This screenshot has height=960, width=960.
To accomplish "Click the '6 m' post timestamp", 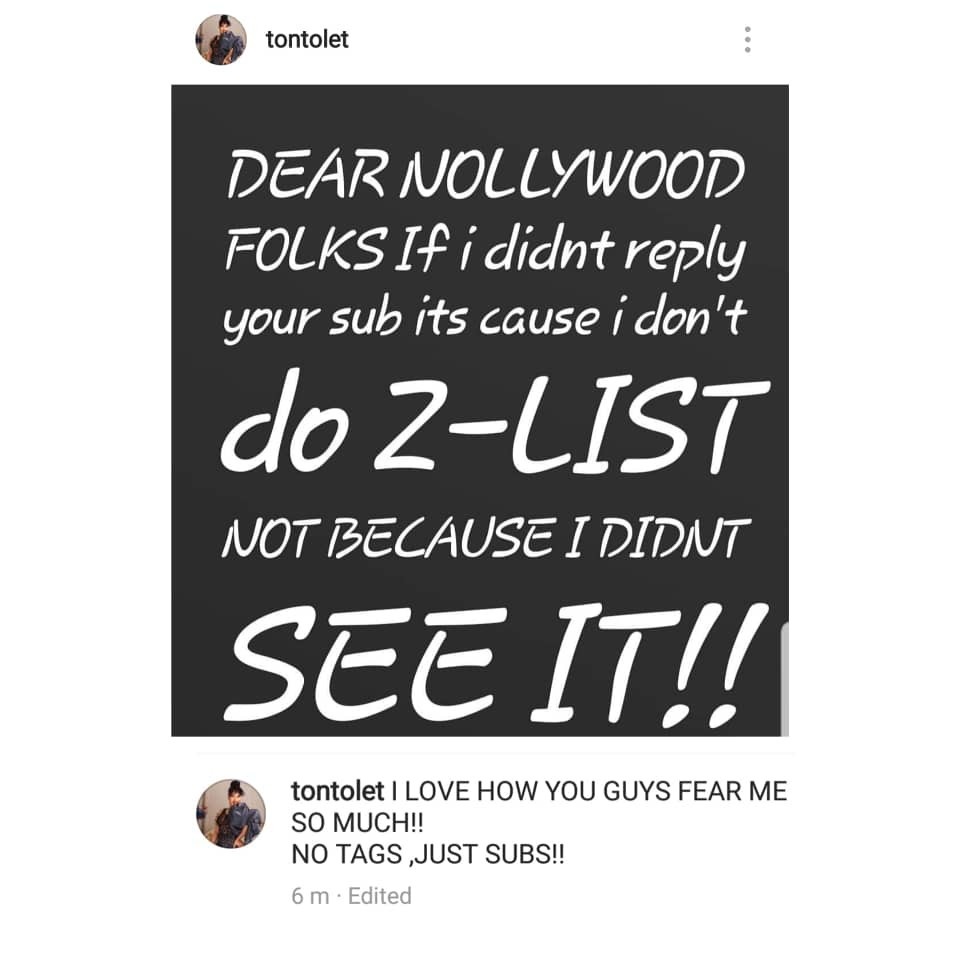I will point(310,896).
